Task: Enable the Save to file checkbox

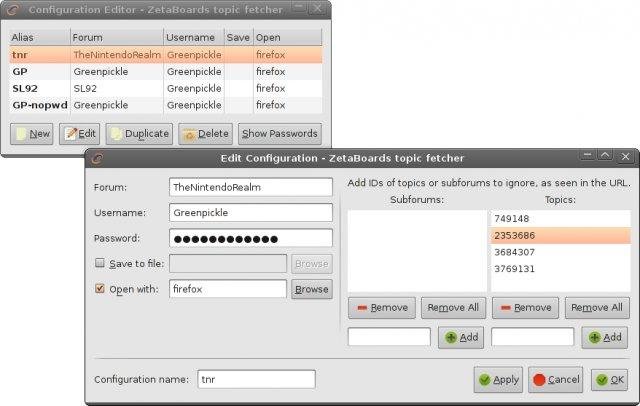Action: click(100, 263)
